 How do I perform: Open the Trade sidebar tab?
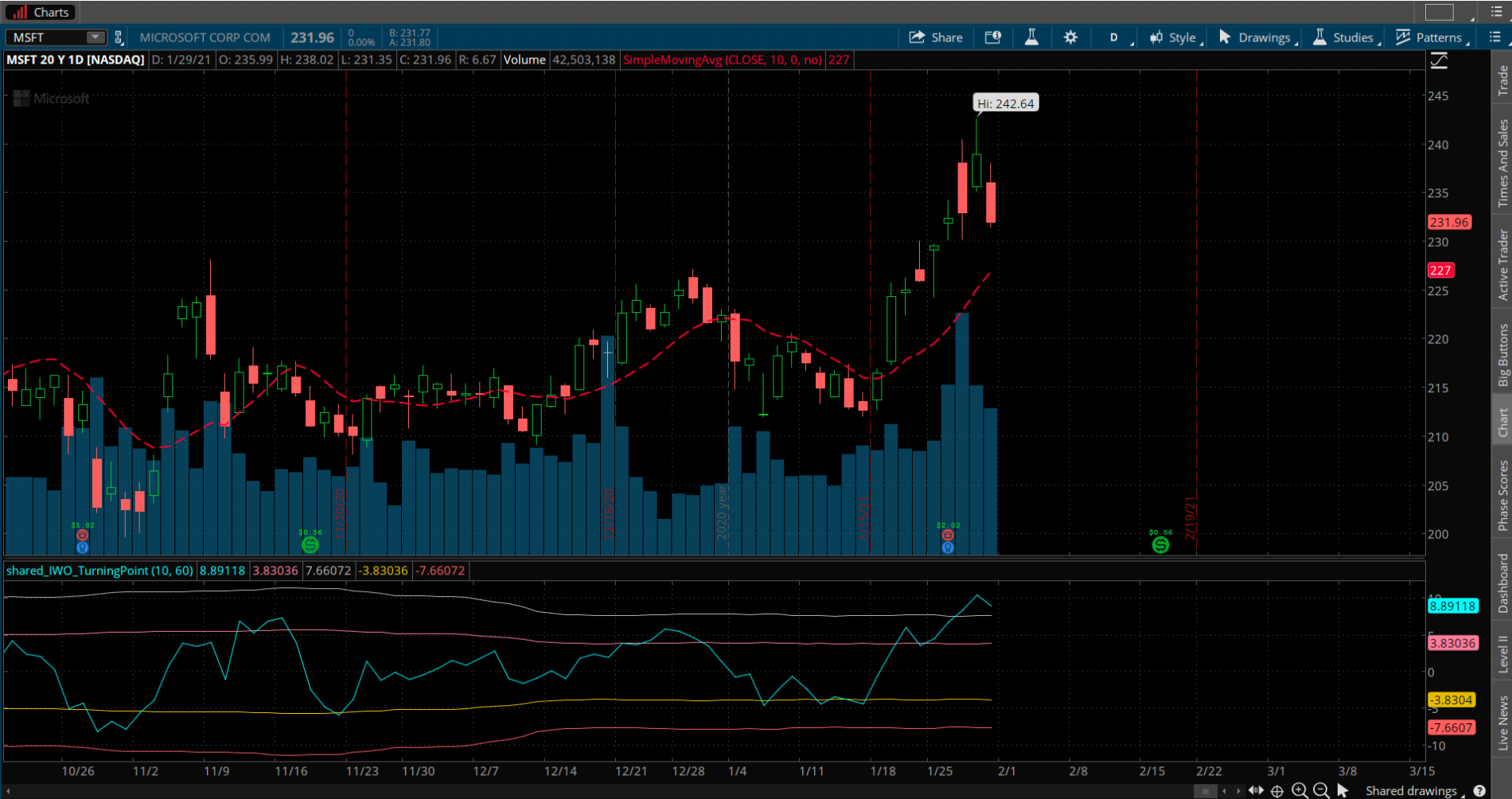pos(1502,80)
